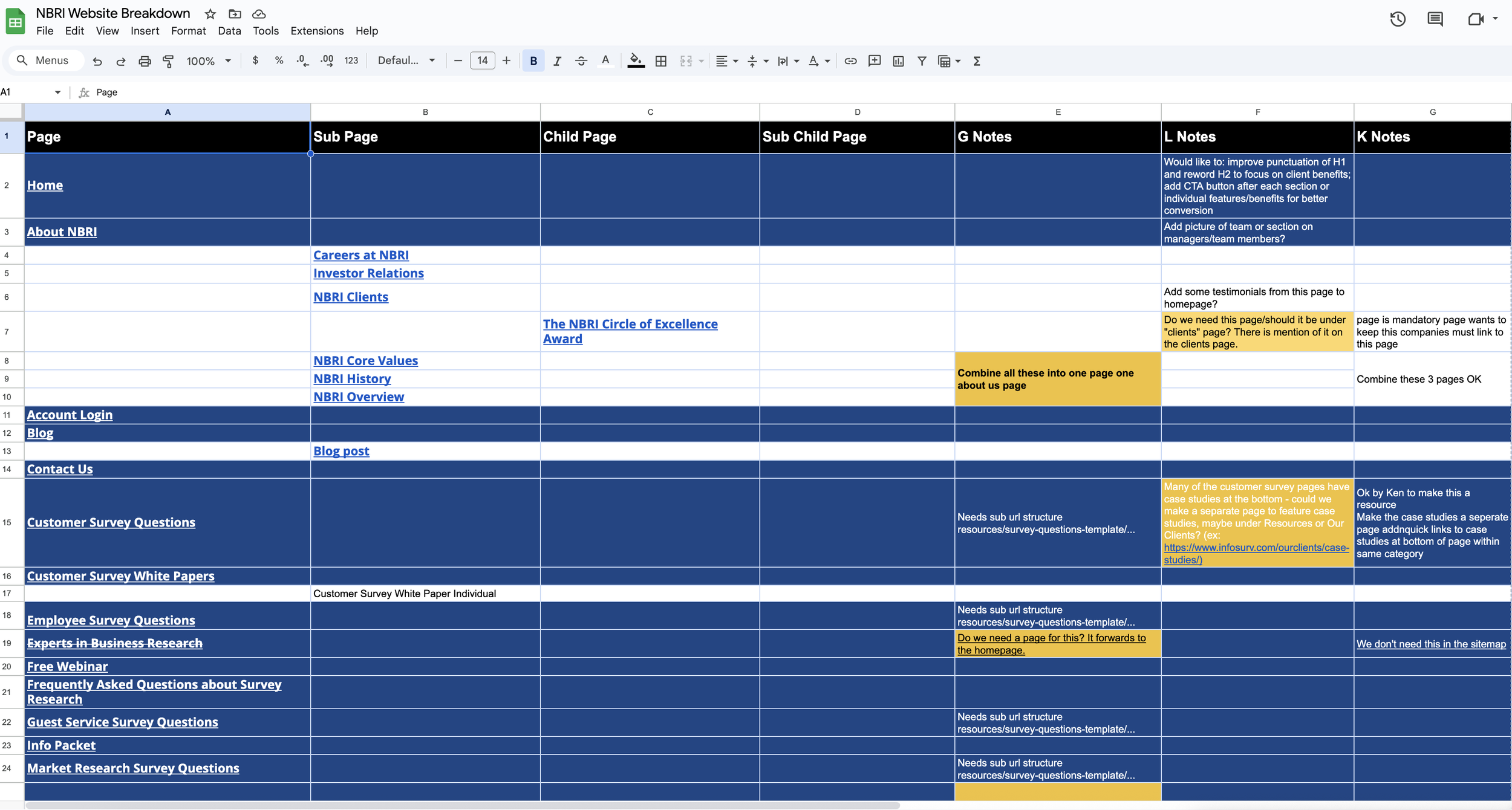
Task: Follow the Careers at NBRI link
Action: [361, 255]
